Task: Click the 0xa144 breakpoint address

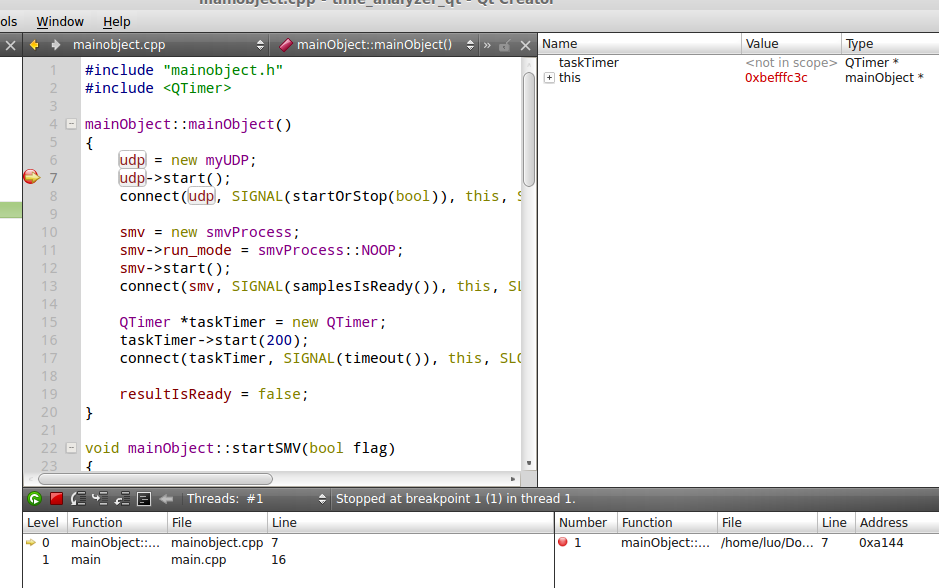Action: click(x=881, y=542)
